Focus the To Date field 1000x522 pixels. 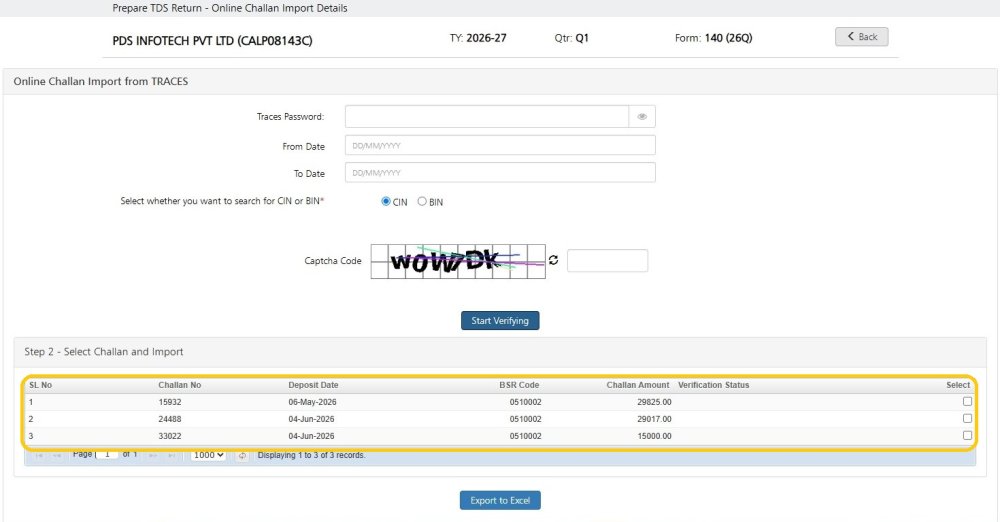point(500,173)
